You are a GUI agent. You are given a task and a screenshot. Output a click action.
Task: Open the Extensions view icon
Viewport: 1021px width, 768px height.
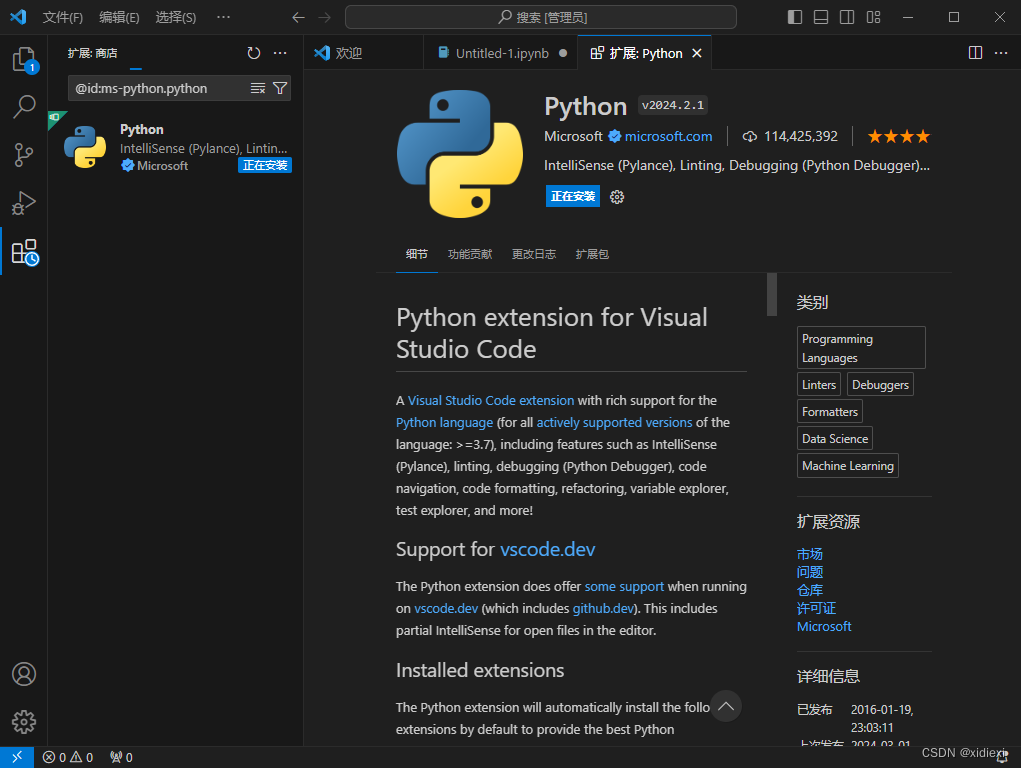[25, 252]
